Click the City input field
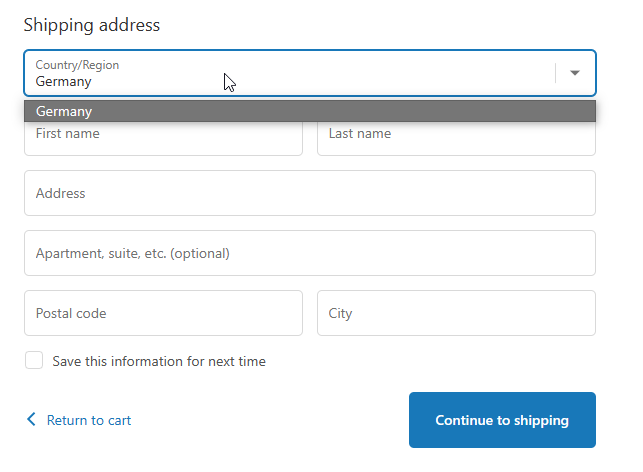 456,313
